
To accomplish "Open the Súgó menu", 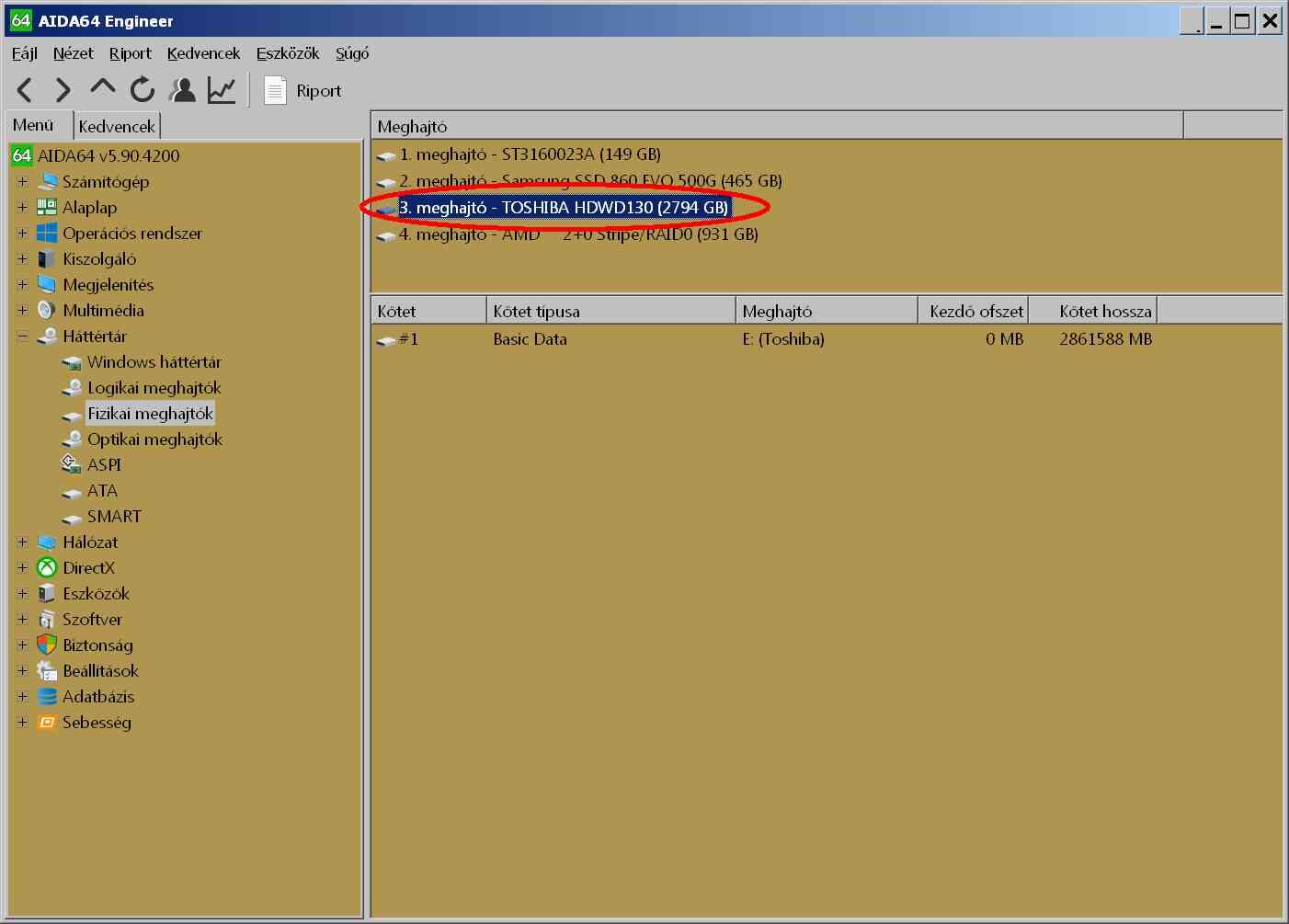I will pyautogui.click(x=352, y=53).
